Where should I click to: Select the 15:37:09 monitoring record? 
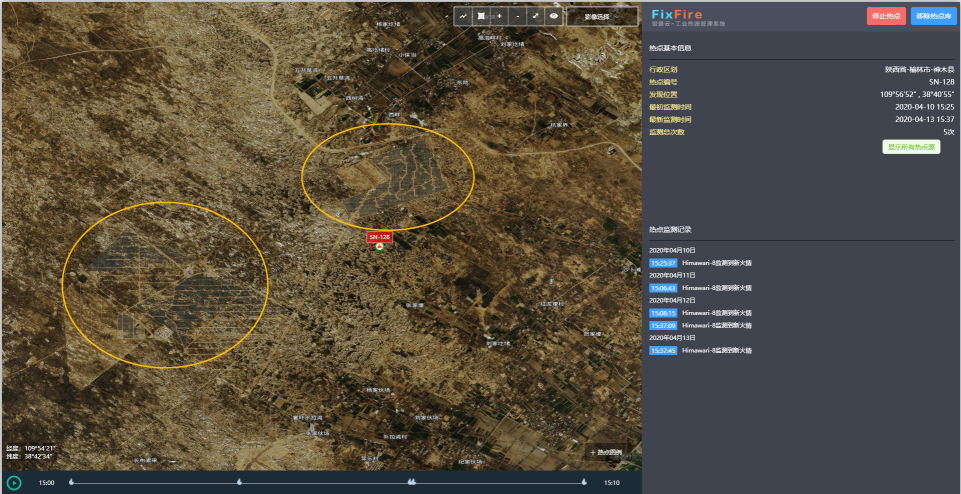pyautogui.click(x=663, y=325)
